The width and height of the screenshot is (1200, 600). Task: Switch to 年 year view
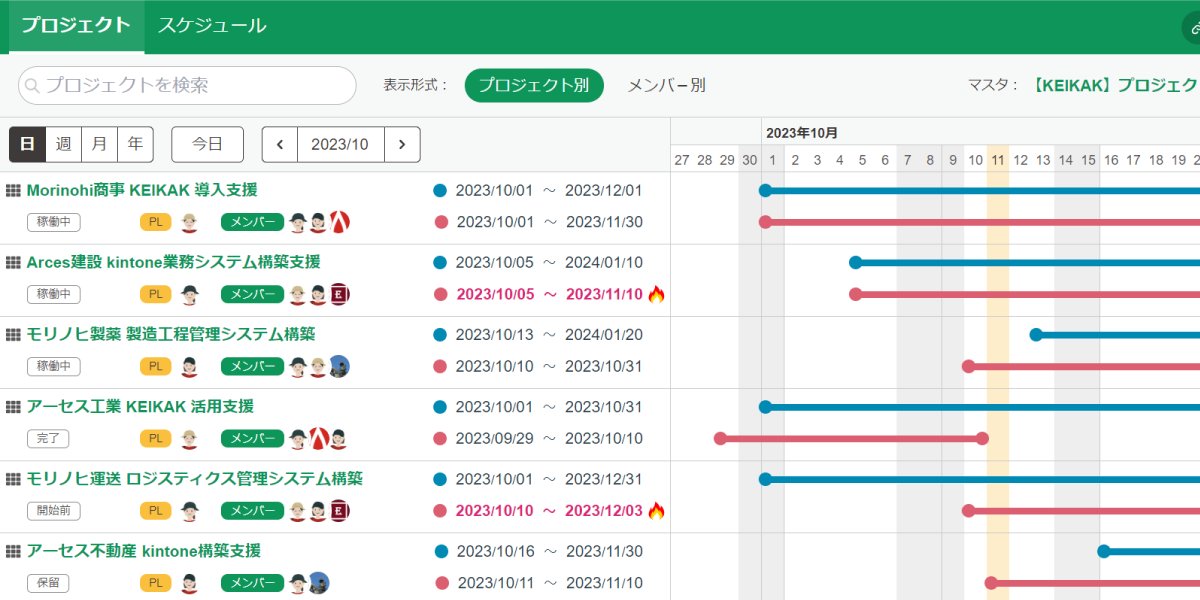point(135,144)
